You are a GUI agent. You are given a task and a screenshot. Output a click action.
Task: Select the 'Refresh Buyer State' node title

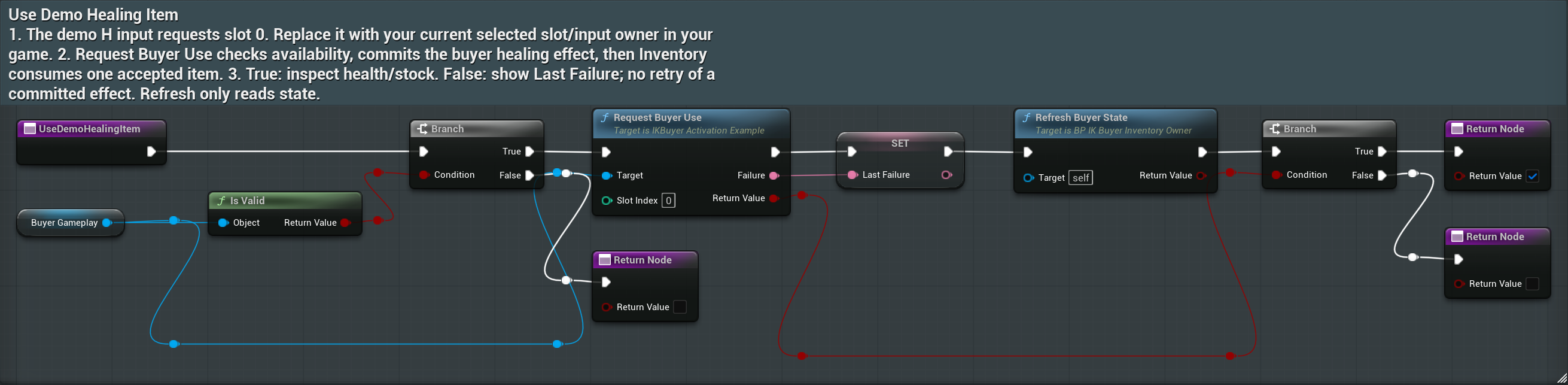(1081, 117)
